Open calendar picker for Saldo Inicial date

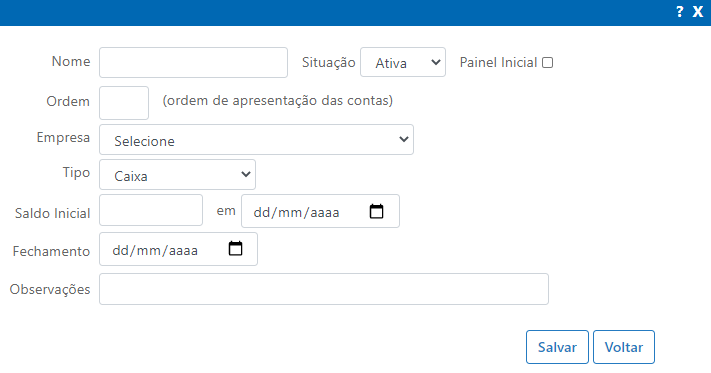point(376,211)
